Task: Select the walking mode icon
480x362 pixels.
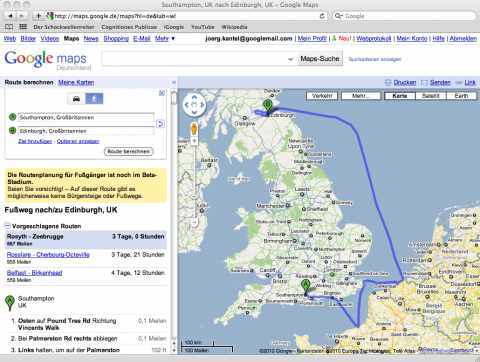Action: 94,99
